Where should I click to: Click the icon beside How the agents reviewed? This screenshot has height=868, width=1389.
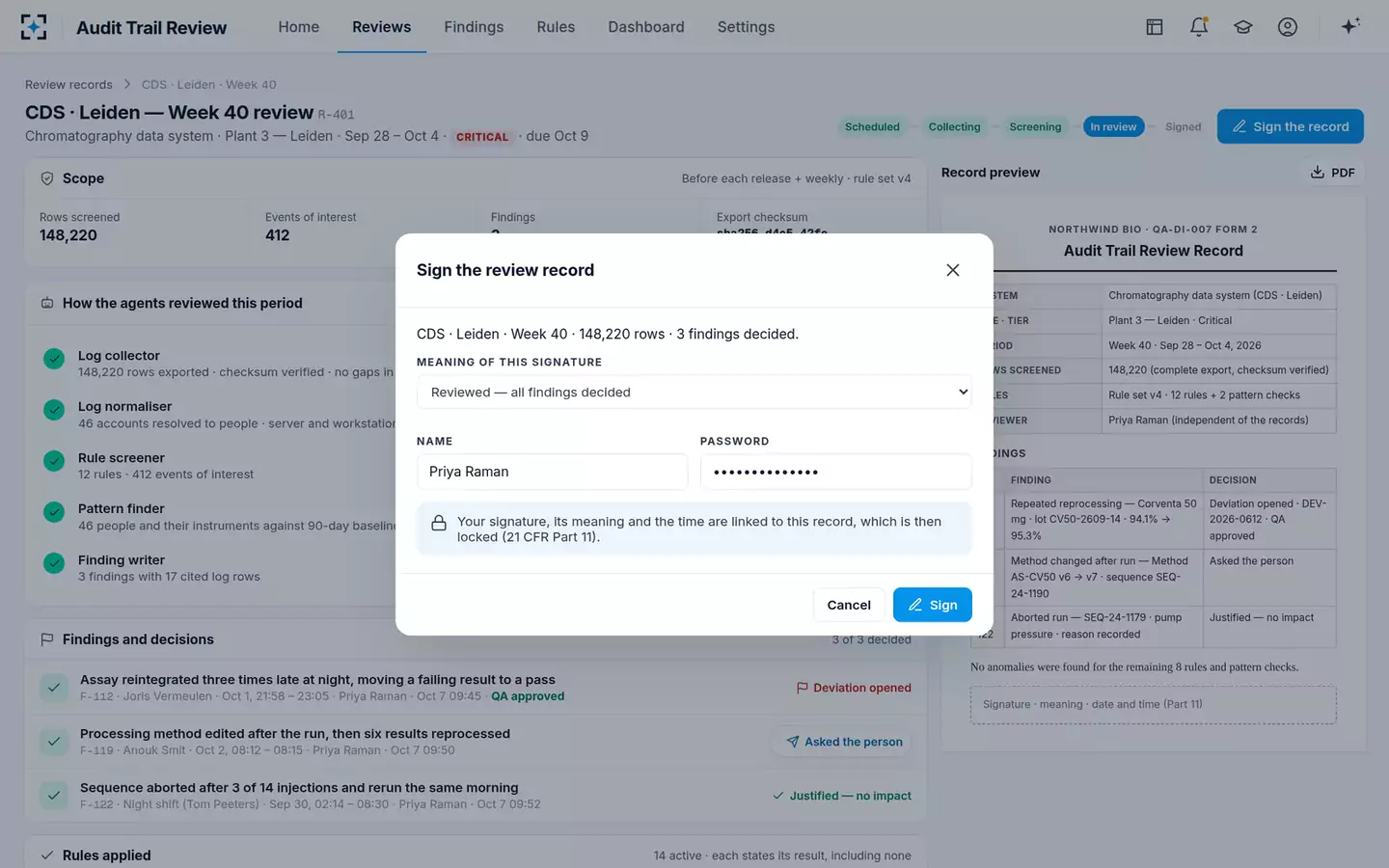(47, 303)
